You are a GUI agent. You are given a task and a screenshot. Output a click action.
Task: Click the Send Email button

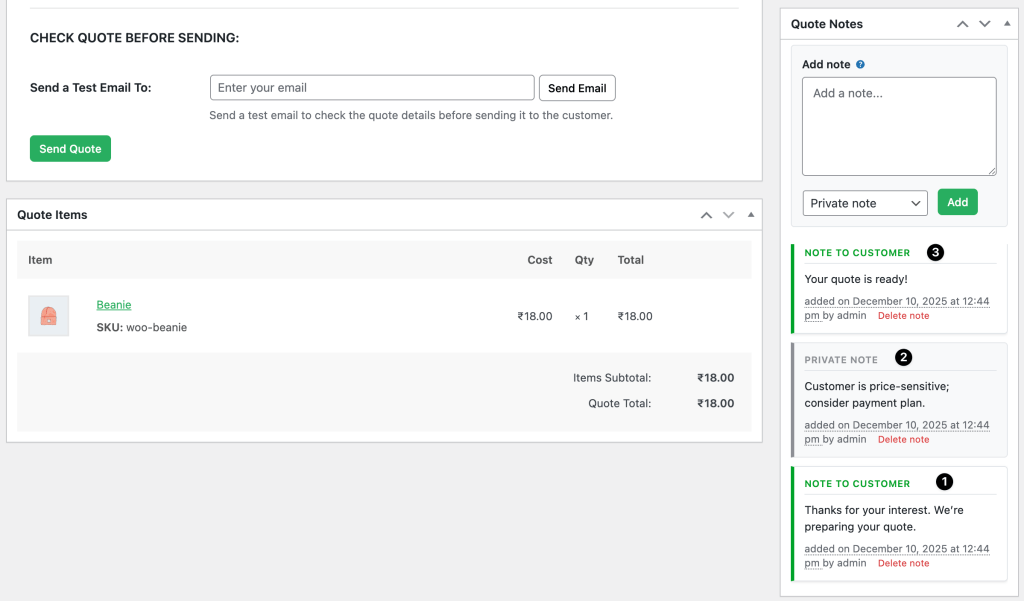point(577,88)
